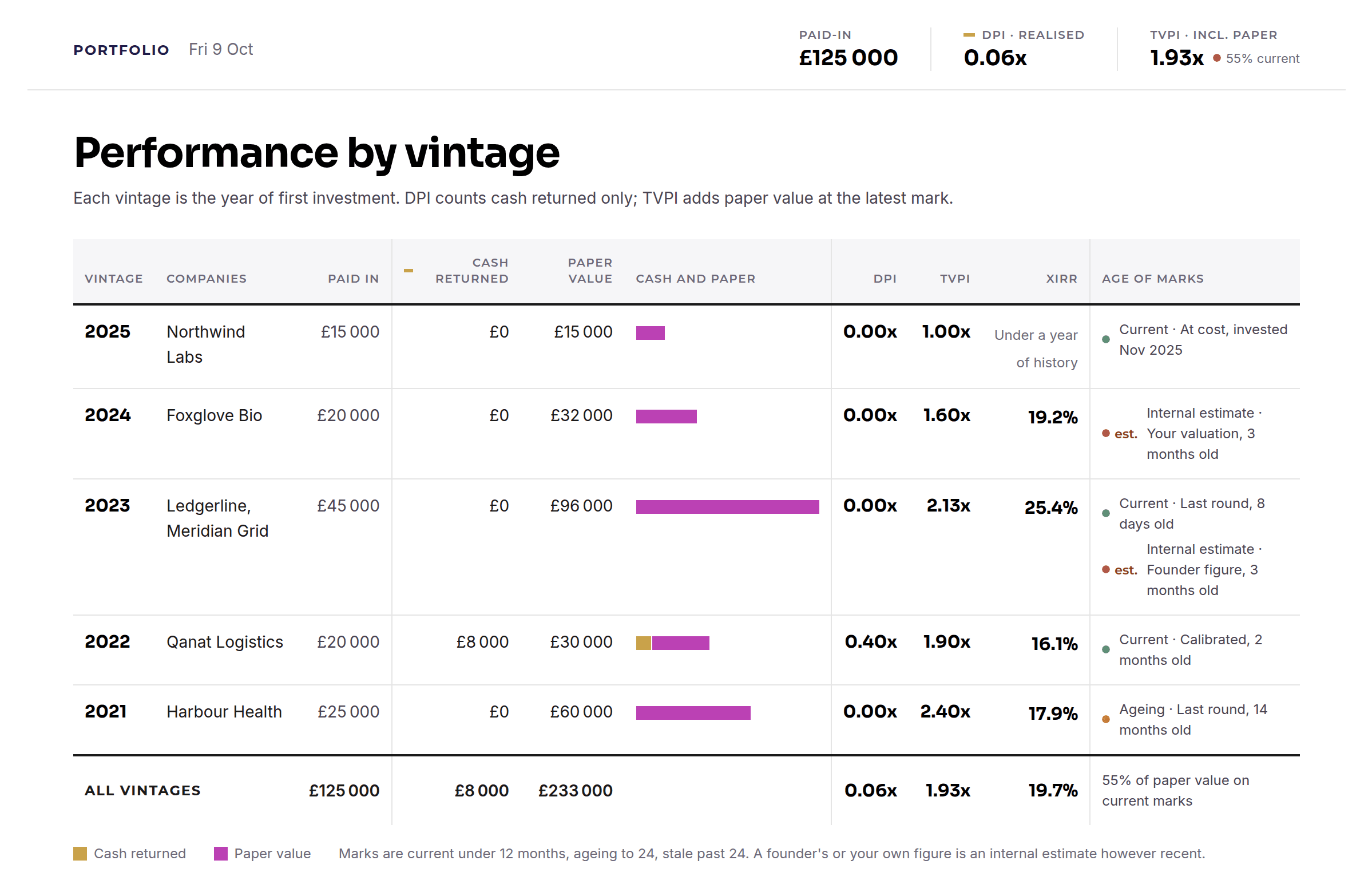The image size is (1372, 888).
Task: Click the purple paper segment in 2022 bar
Action: [x=681, y=643]
